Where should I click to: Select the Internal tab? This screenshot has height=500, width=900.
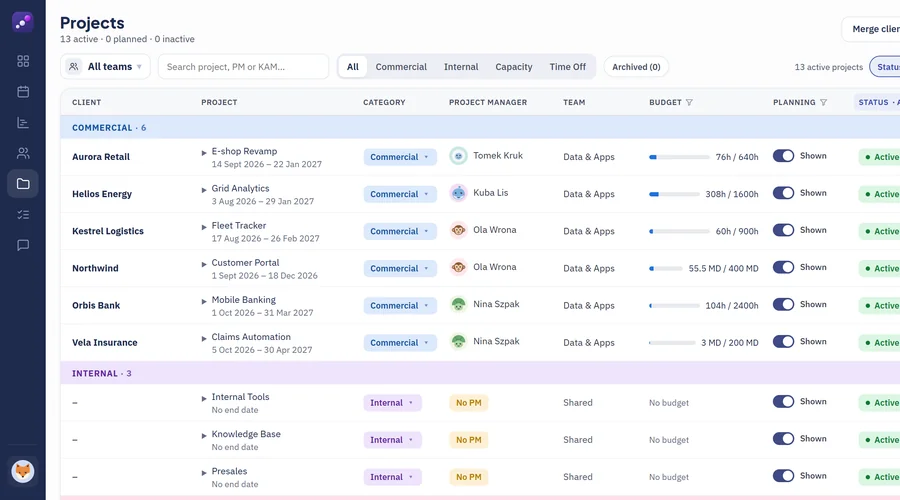461,67
